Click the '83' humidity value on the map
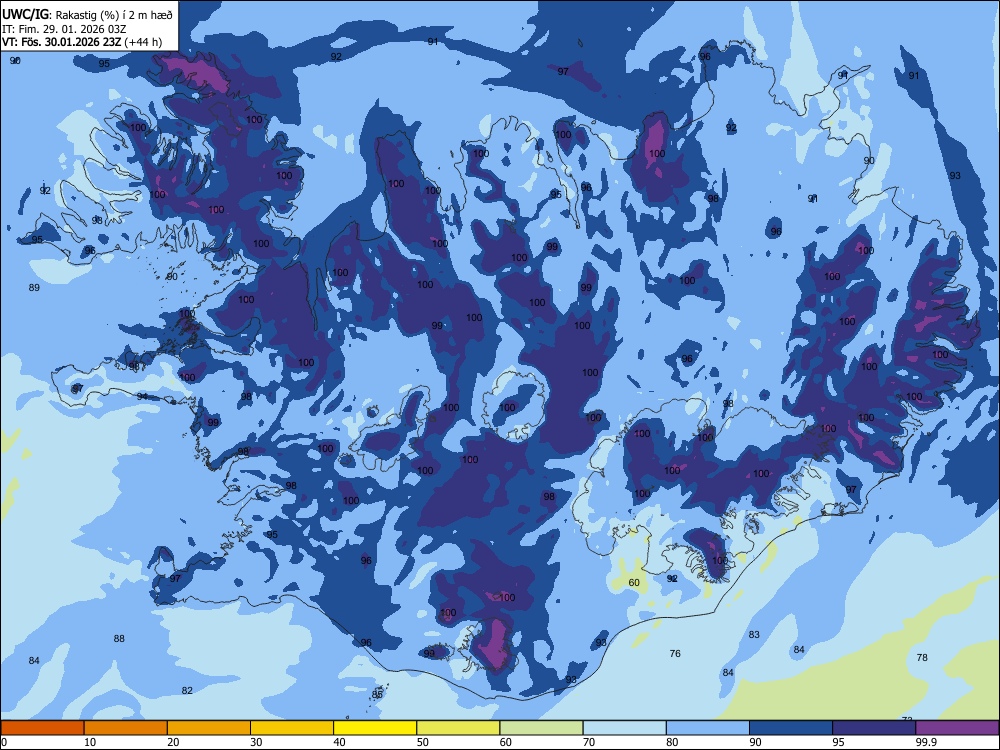 click(754, 634)
